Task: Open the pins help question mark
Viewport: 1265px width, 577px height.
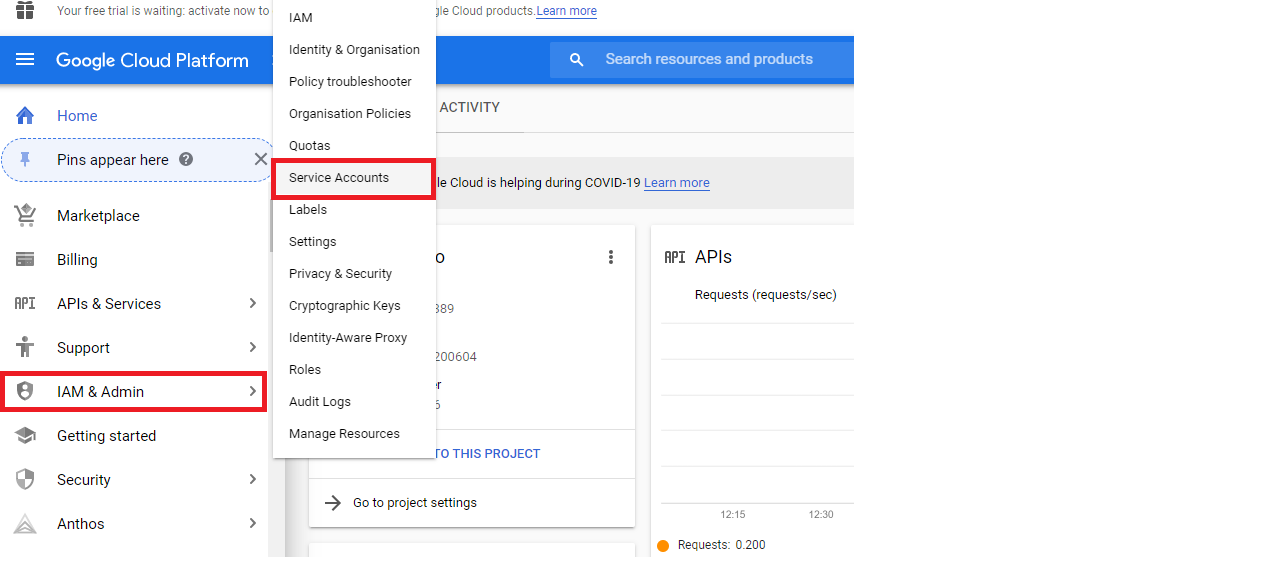Action: click(186, 159)
